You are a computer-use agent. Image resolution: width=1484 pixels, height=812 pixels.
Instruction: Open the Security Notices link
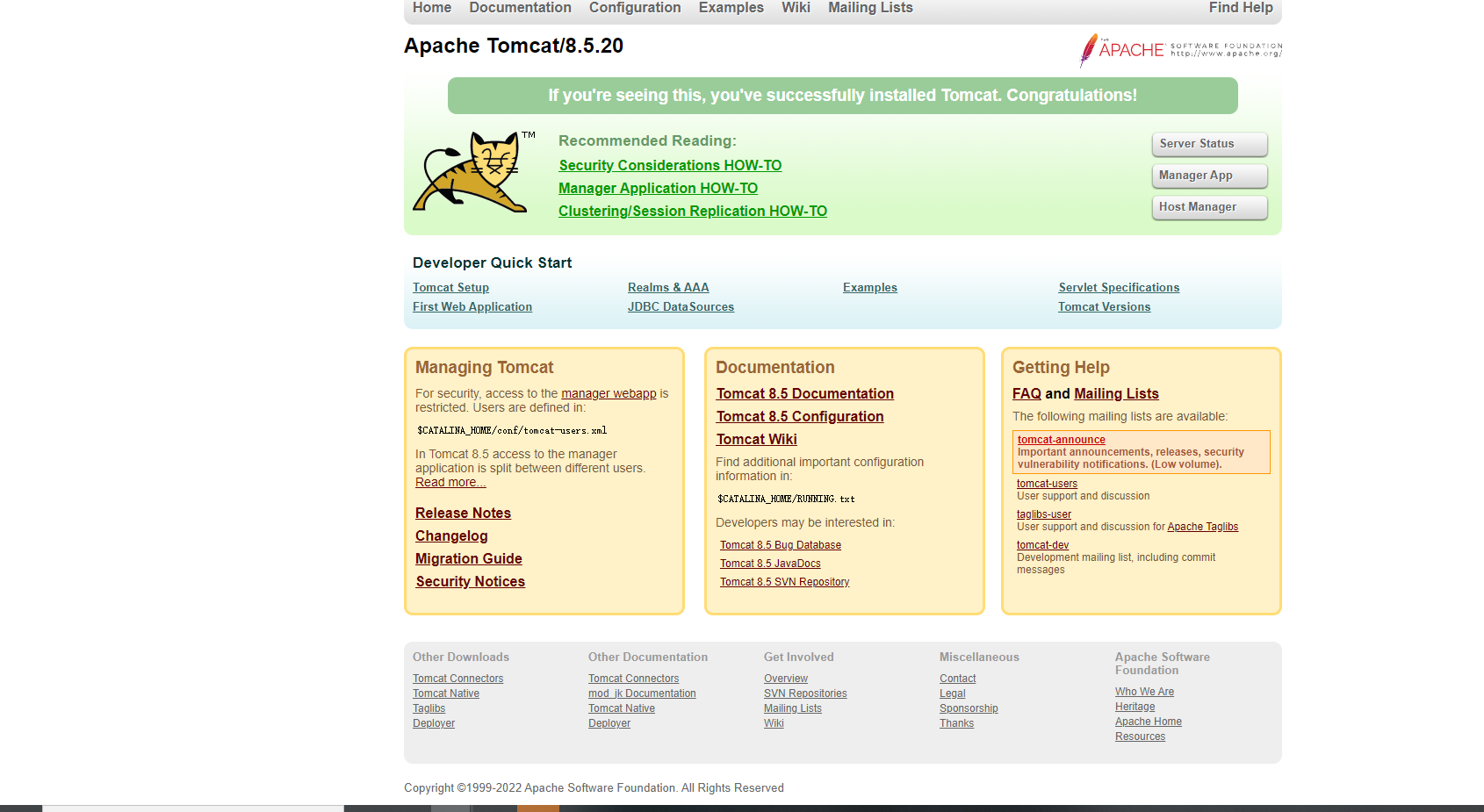point(471,581)
